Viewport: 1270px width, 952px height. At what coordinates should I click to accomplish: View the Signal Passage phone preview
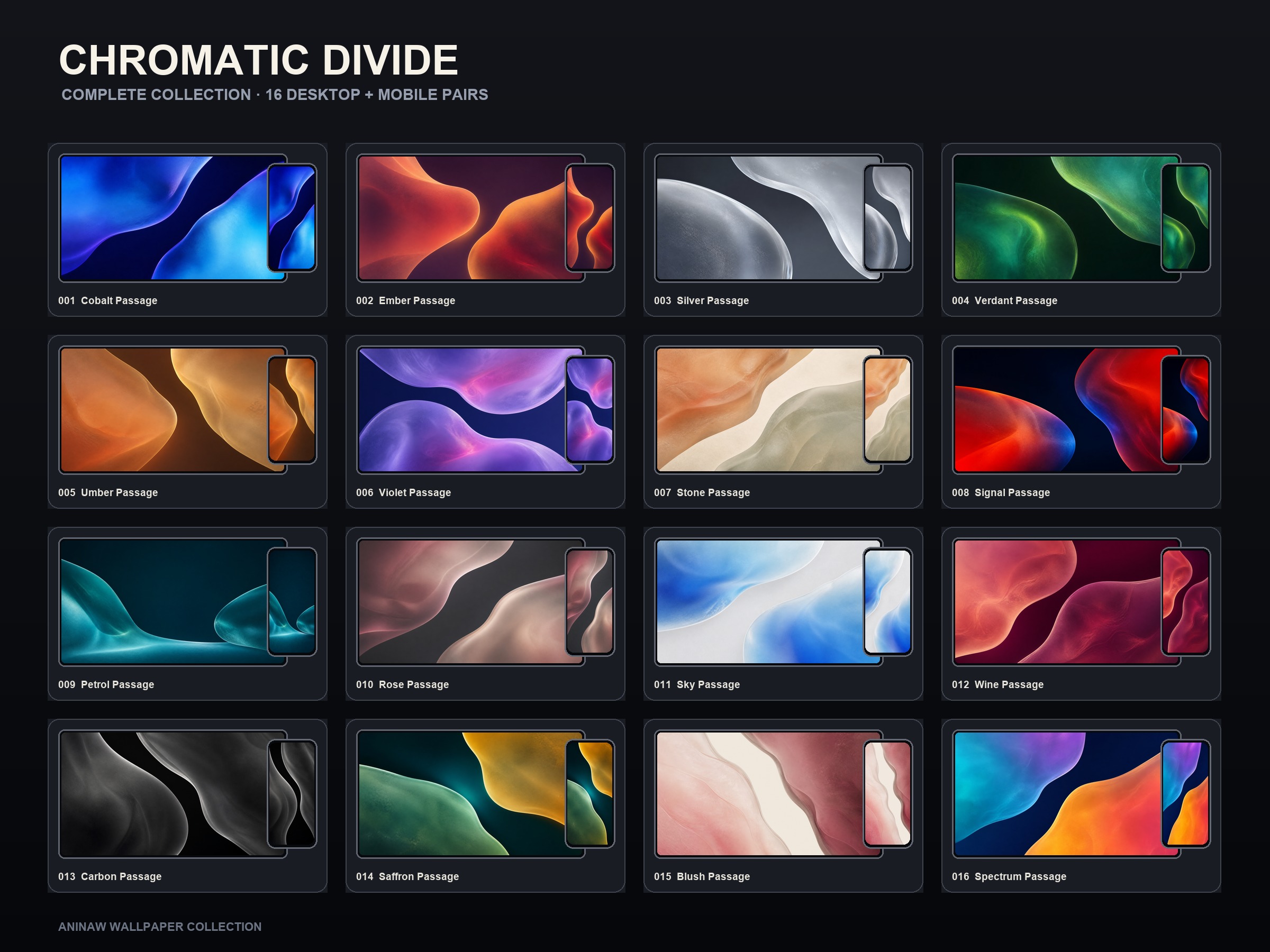[x=1186, y=410]
